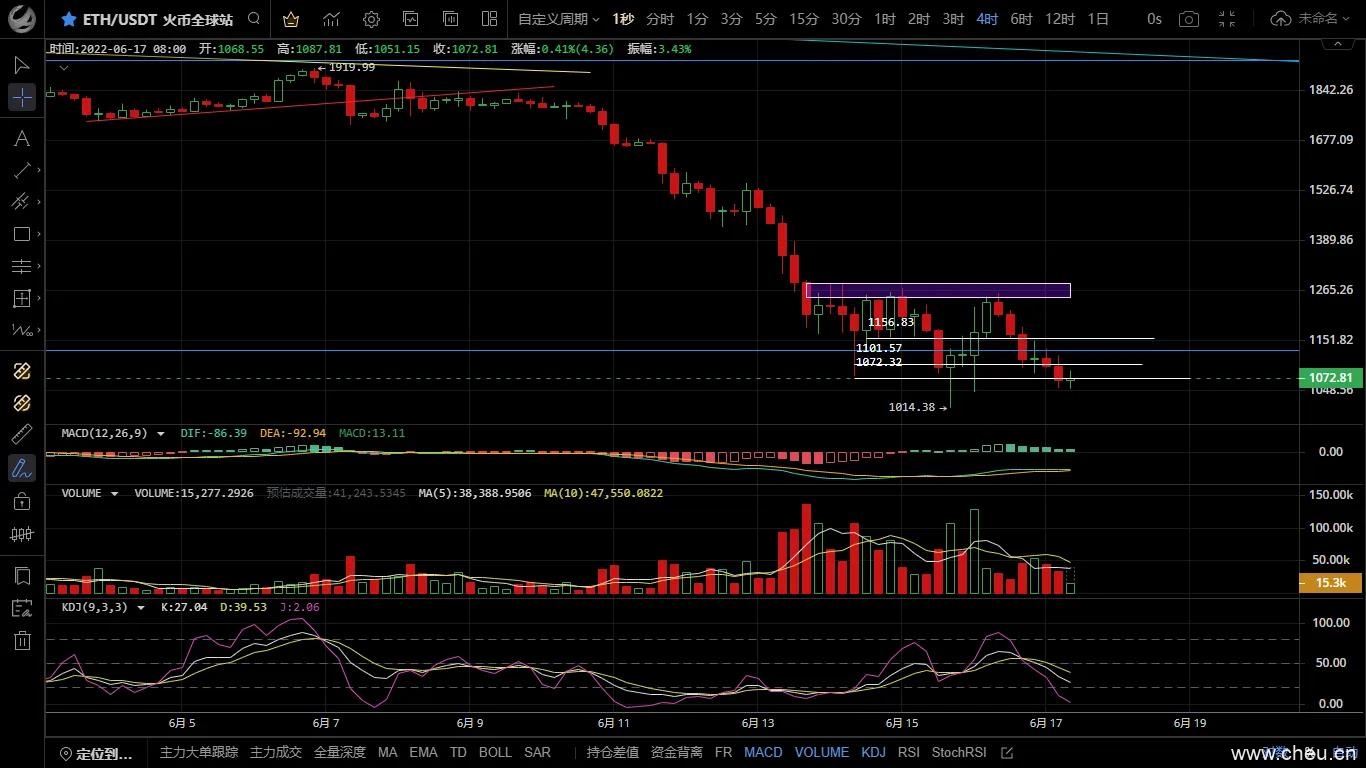Click the trash icon to delete drawings

[x=22, y=641]
